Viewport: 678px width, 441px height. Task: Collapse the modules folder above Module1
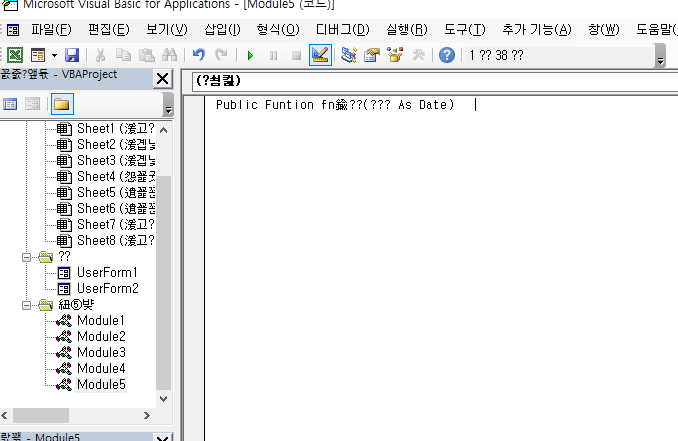click(28, 305)
